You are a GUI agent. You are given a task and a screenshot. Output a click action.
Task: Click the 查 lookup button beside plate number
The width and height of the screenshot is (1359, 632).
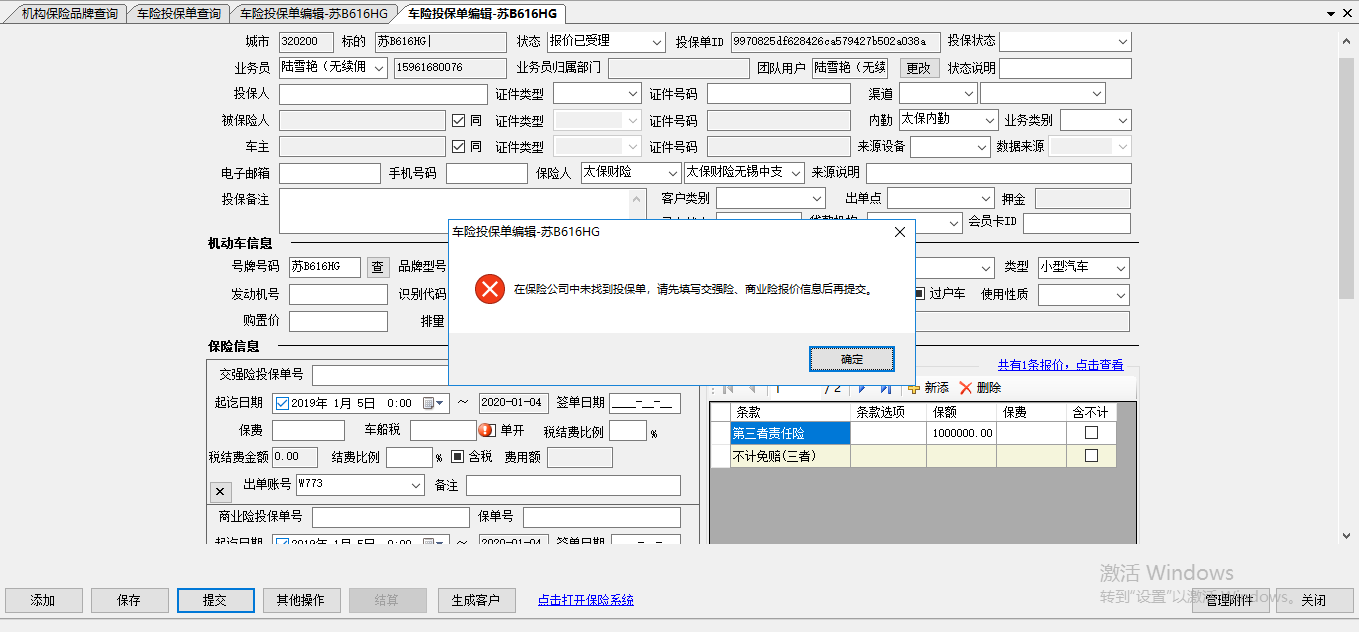coord(377,267)
